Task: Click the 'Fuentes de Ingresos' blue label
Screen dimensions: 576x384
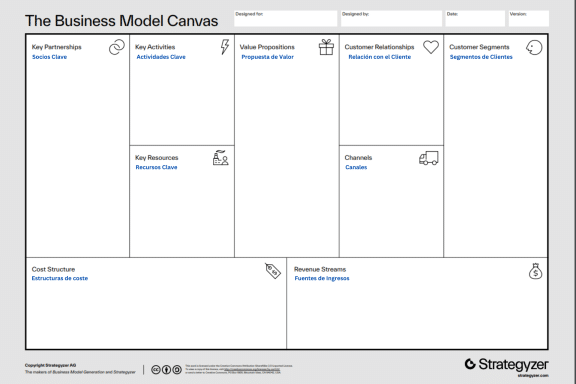Action: 322,279
